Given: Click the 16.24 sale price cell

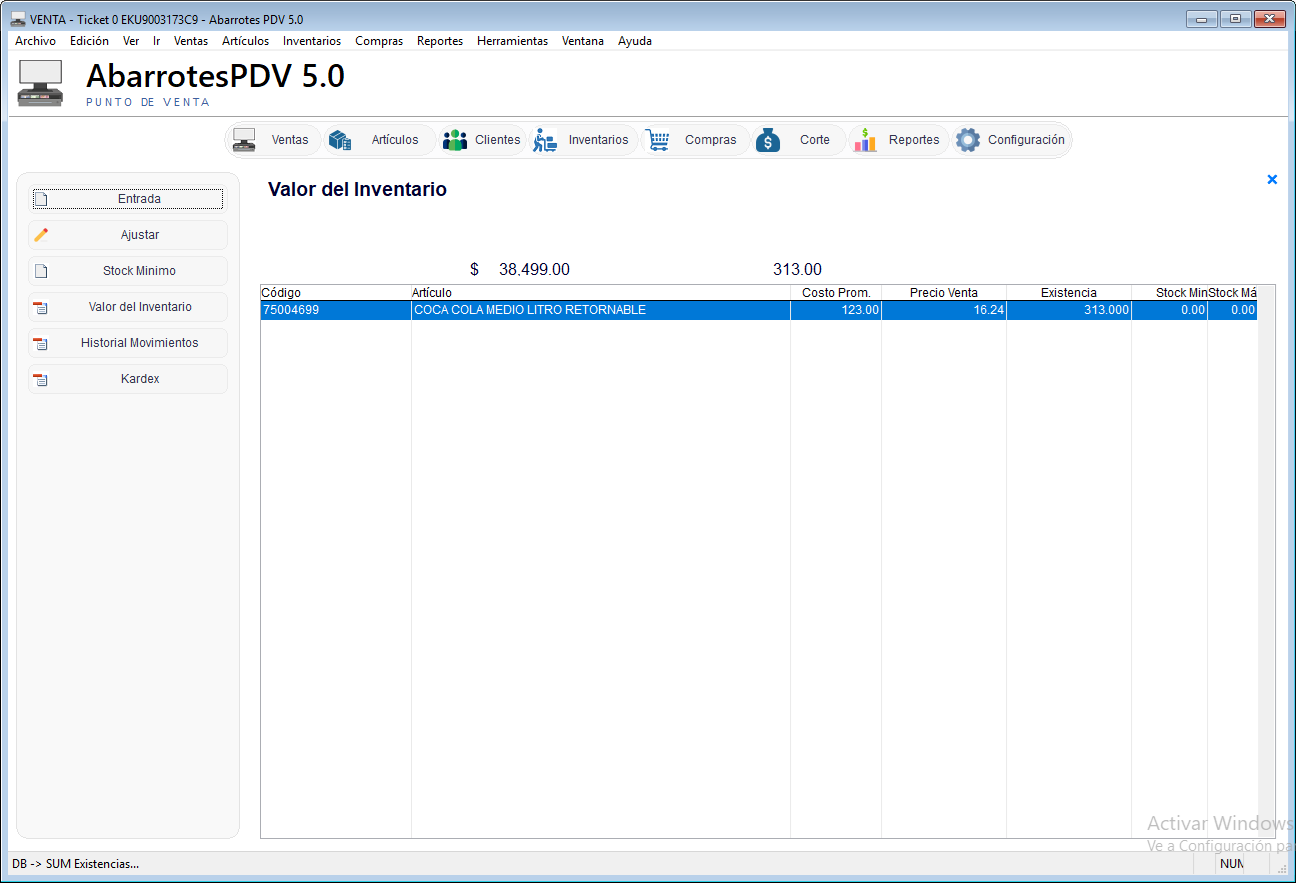Looking at the screenshot, I should tap(944, 310).
